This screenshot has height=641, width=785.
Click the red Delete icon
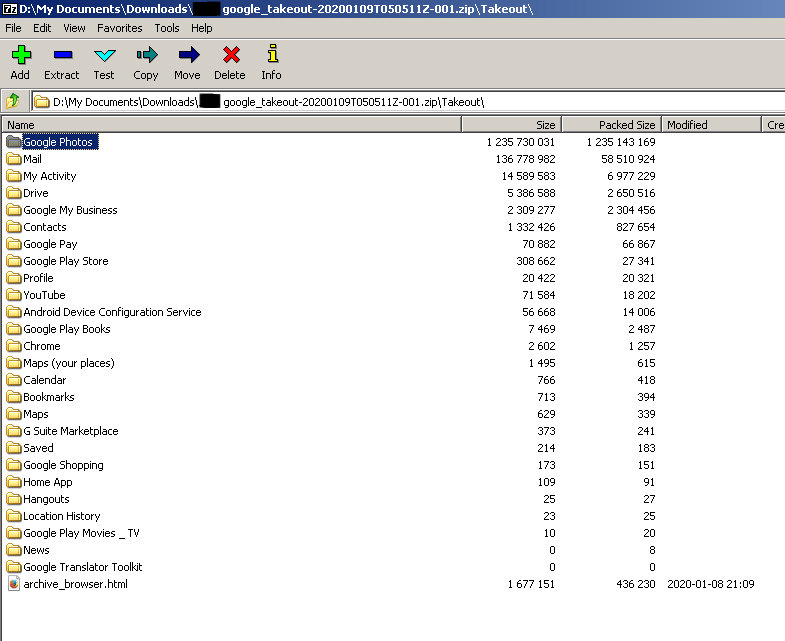[231, 55]
